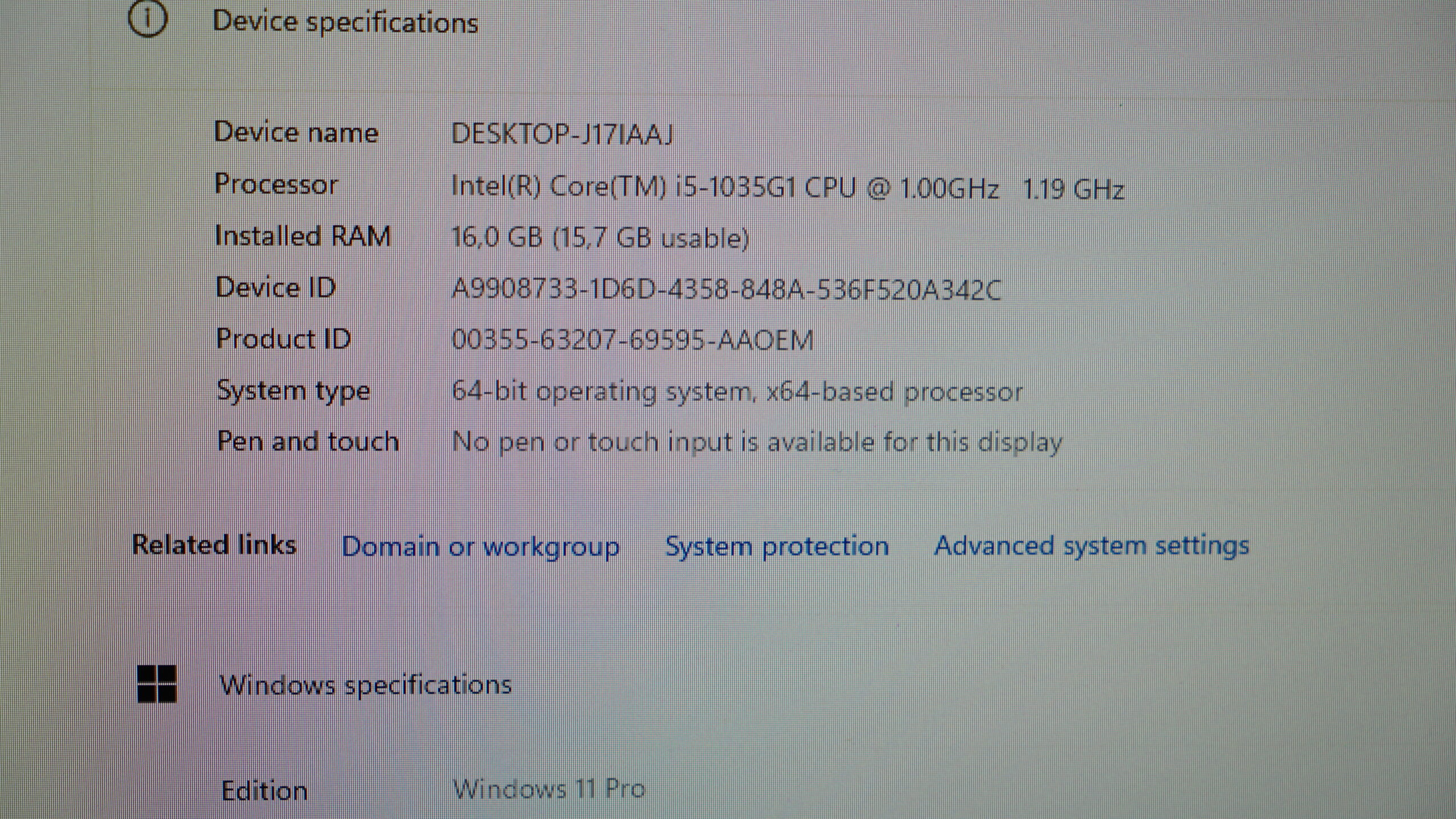Click the Device specifications heading

[345, 23]
